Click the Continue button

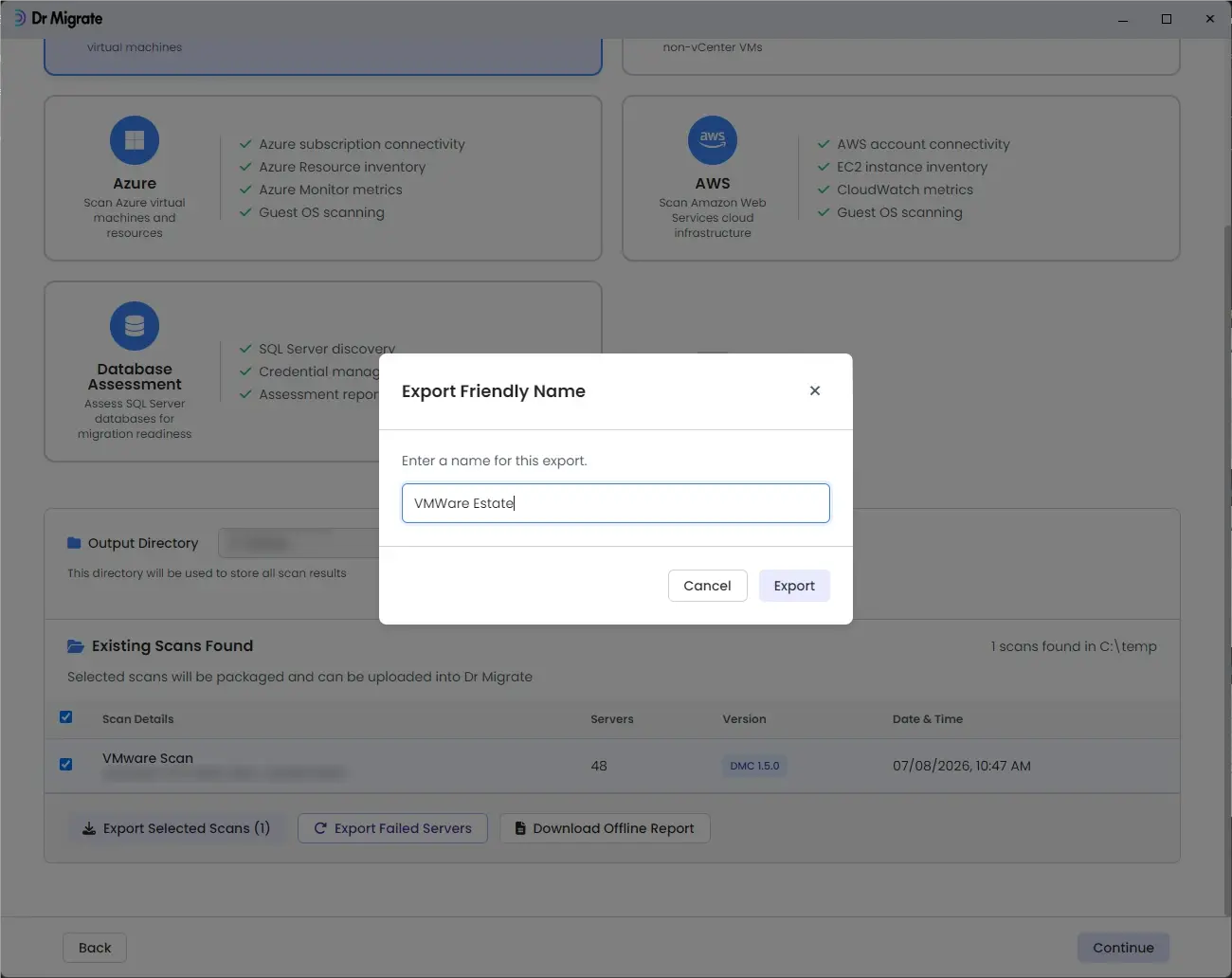coord(1123,948)
